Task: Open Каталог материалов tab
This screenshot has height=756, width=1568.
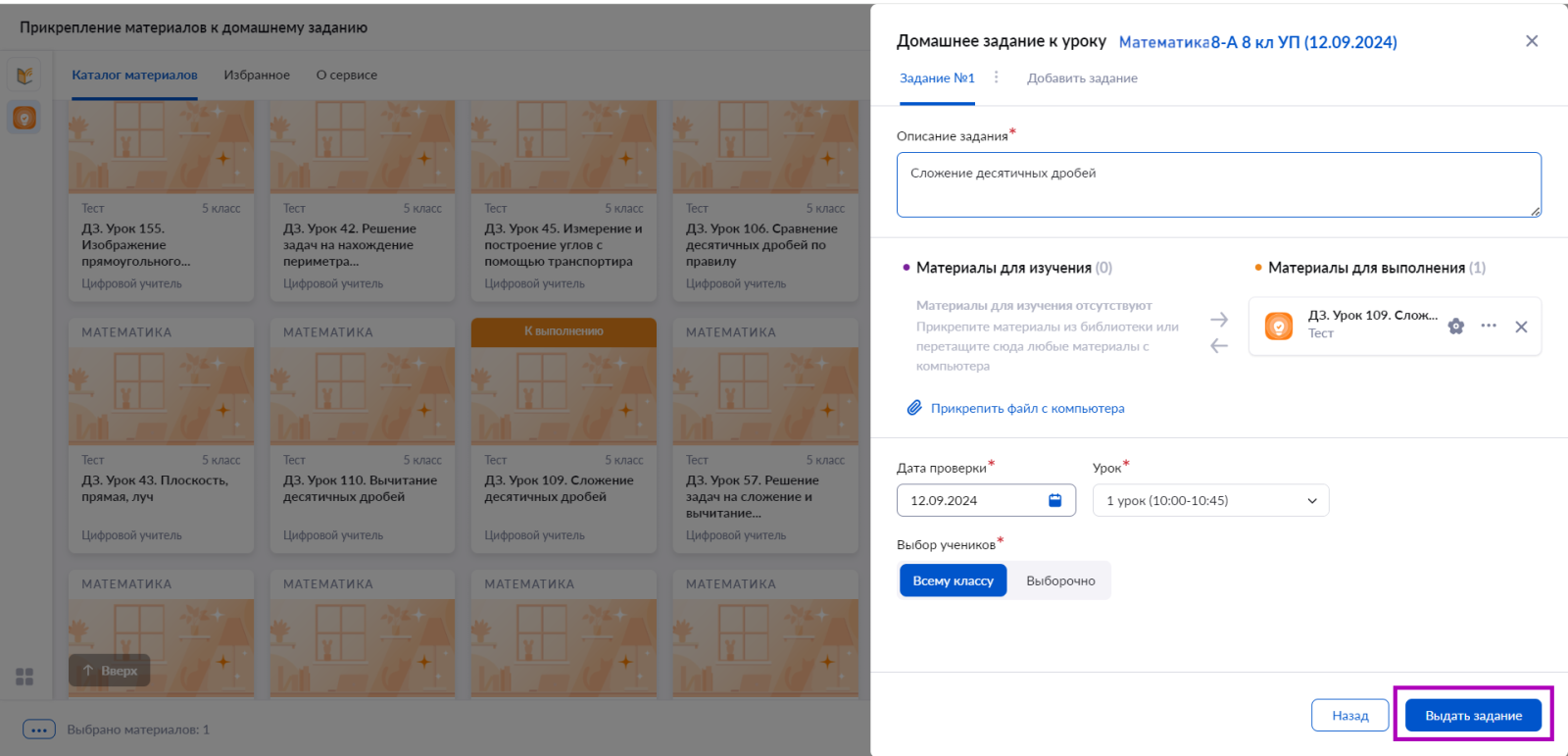Action: (134, 76)
